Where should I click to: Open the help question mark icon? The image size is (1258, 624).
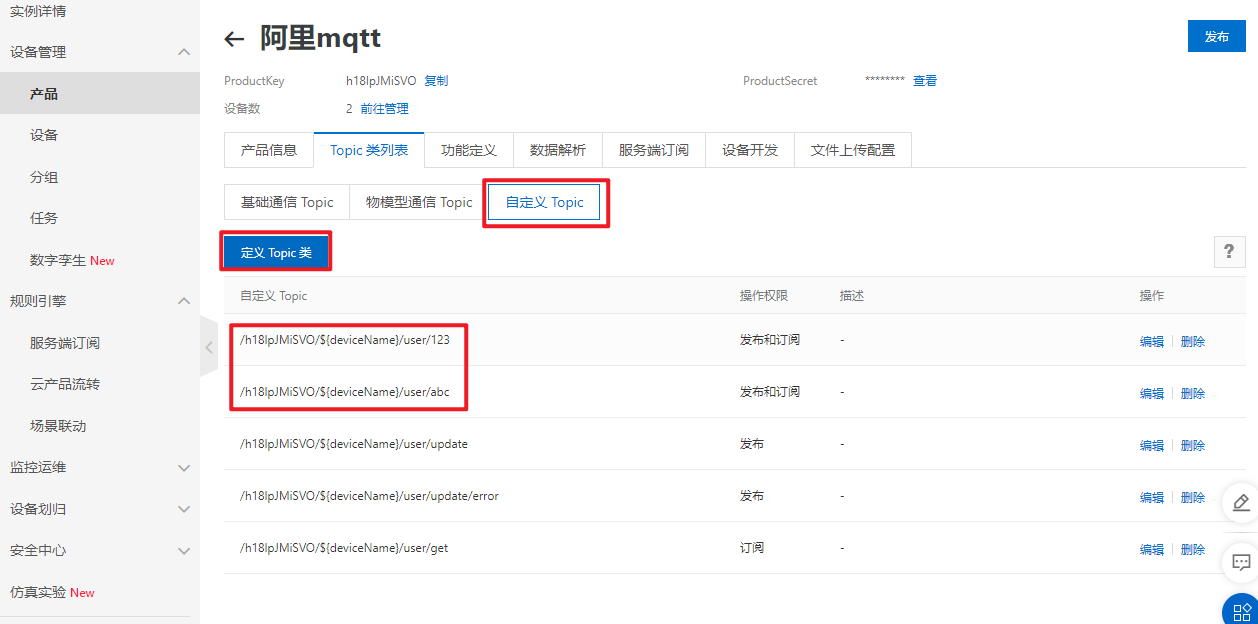click(x=1230, y=252)
